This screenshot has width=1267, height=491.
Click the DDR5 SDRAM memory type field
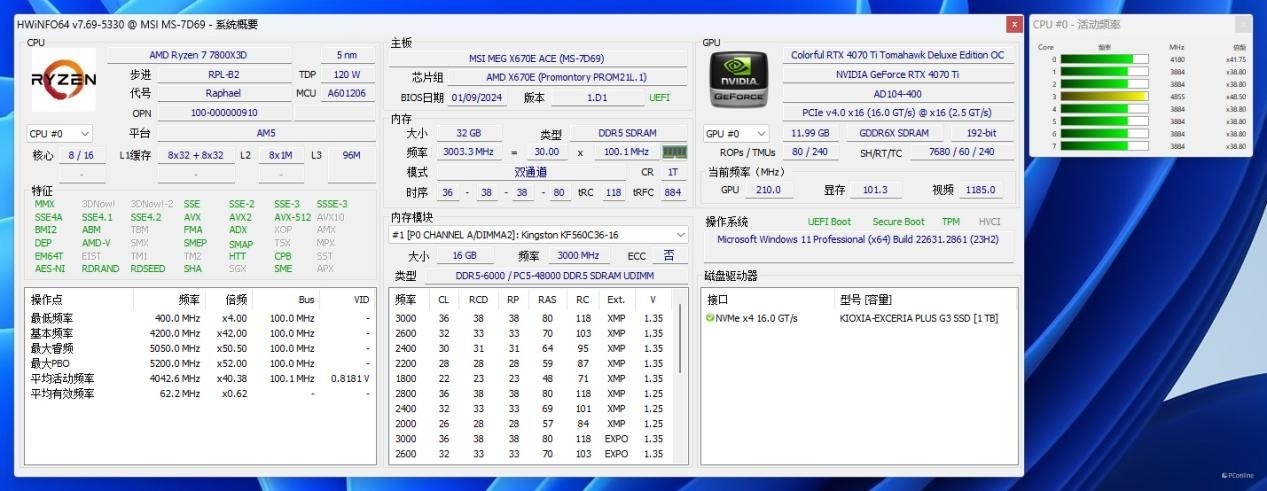[x=629, y=134]
